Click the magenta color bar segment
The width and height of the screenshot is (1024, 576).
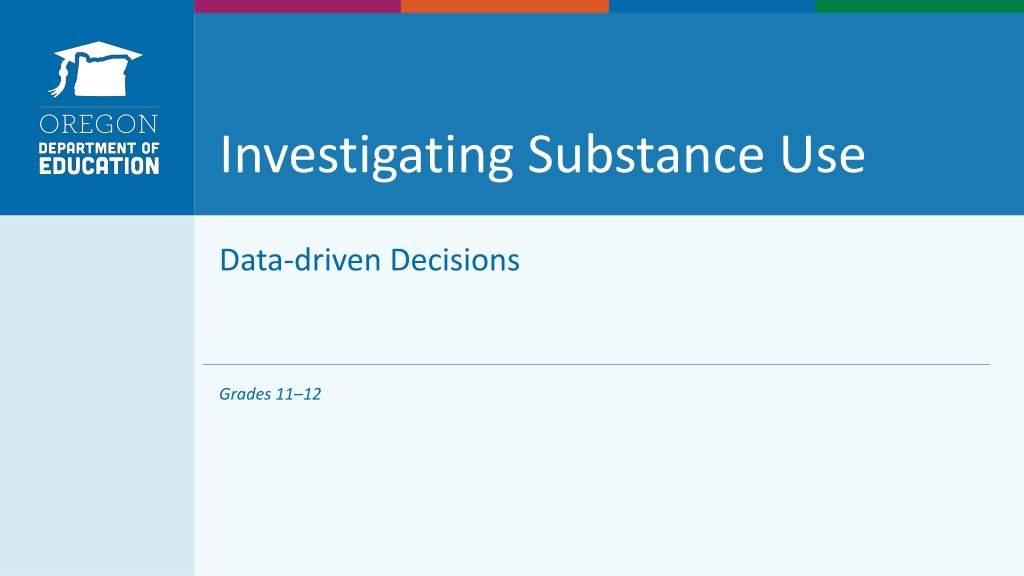(x=298, y=6)
